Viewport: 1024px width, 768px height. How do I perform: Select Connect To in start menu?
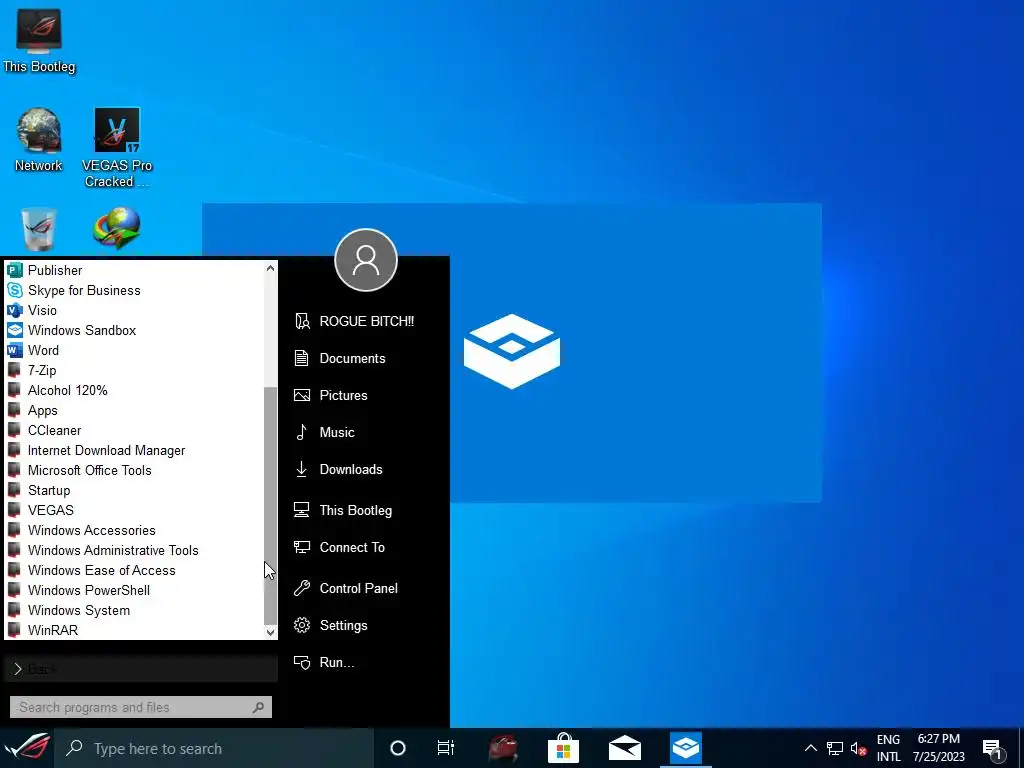point(366,547)
